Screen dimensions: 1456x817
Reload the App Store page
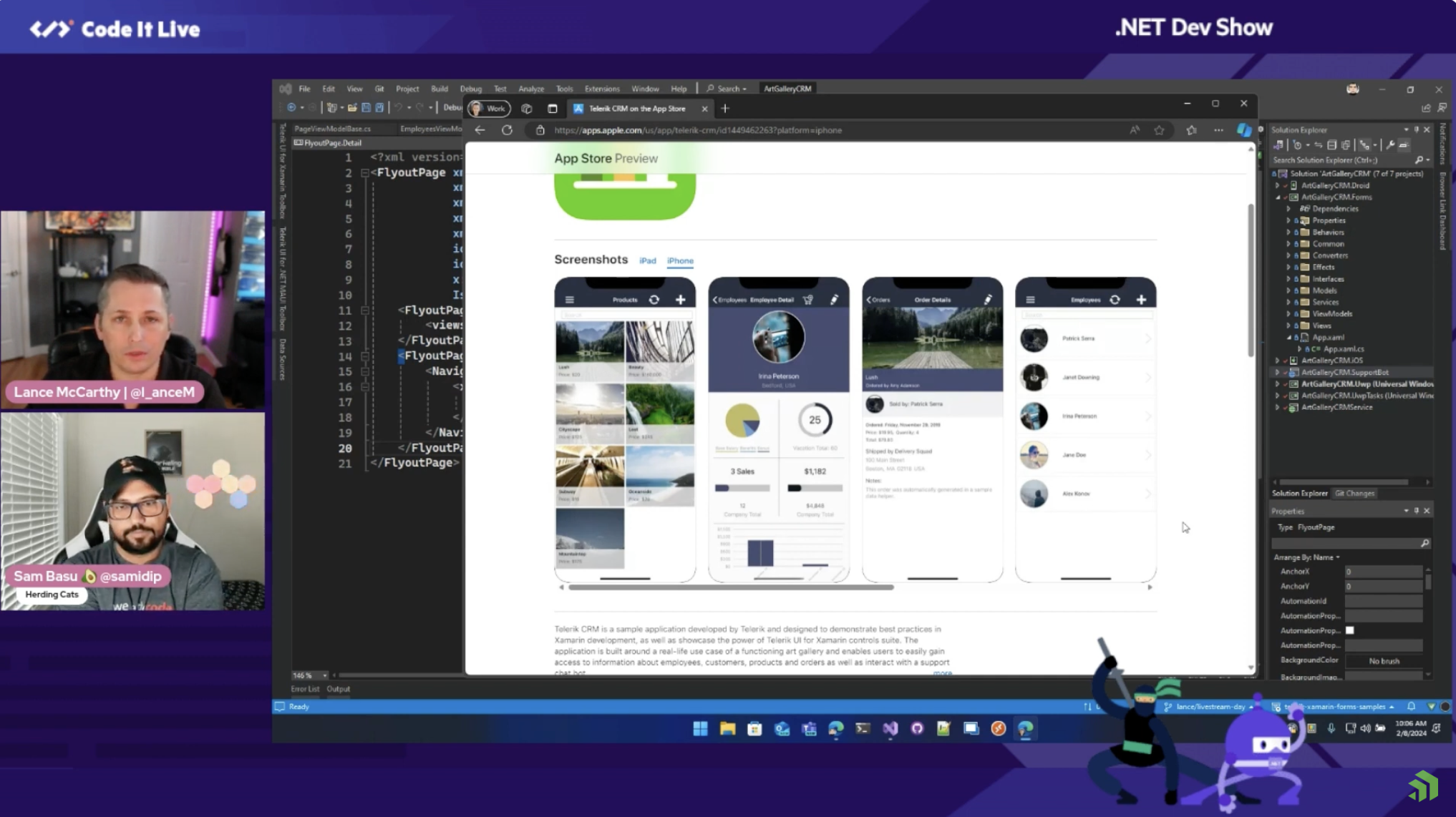pyautogui.click(x=507, y=130)
